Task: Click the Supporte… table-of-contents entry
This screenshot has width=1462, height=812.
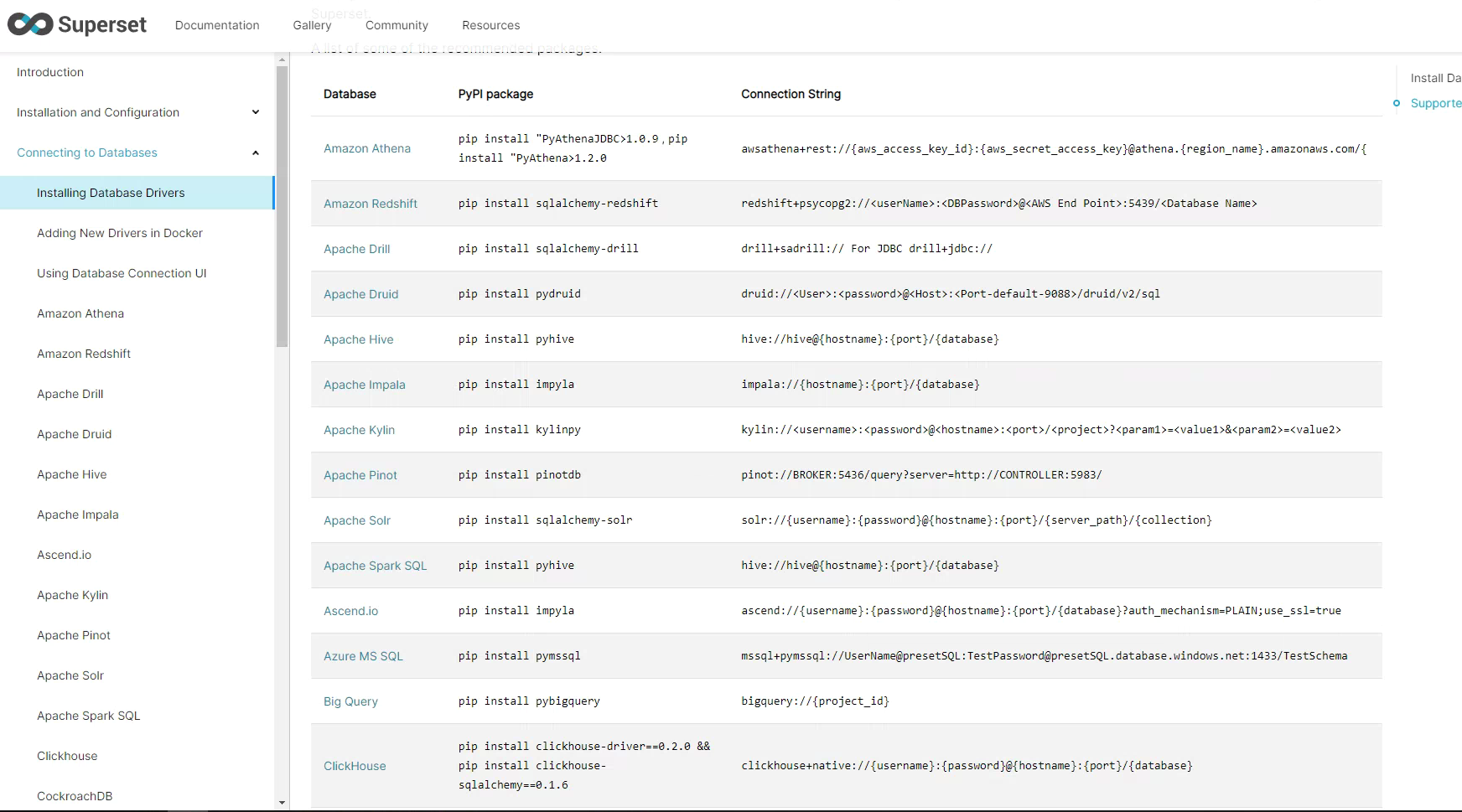Action: click(x=1435, y=103)
